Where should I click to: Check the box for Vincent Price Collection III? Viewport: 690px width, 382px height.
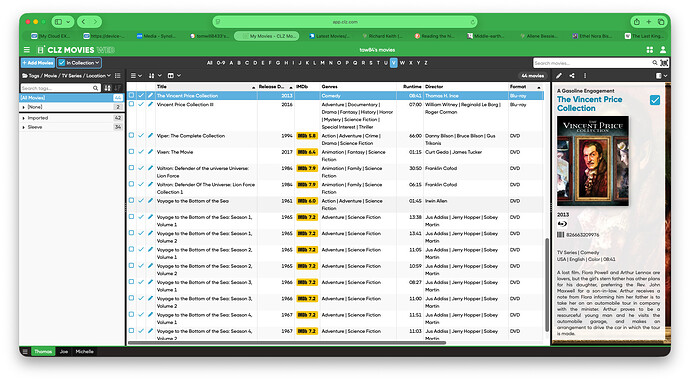point(131,104)
